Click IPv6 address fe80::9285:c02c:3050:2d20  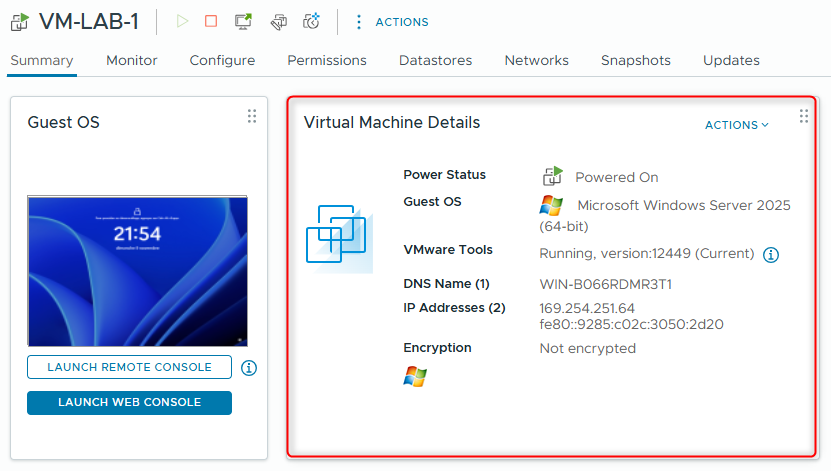pyautogui.click(x=631, y=324)
